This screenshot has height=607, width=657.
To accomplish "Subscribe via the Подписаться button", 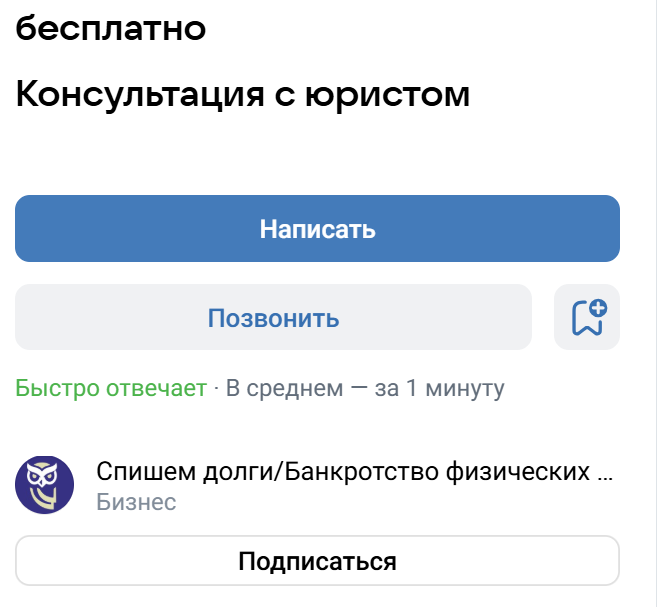I will (x=317, y=561).
